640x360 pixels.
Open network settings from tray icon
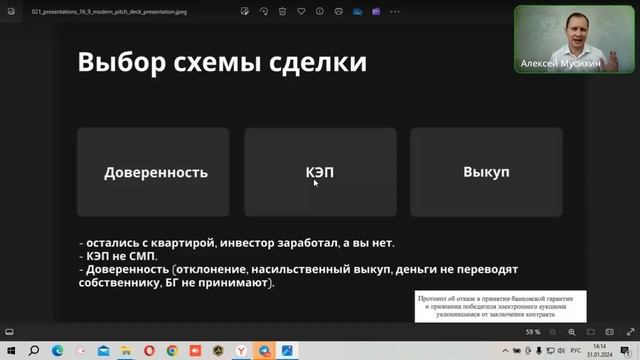point(551,351)
